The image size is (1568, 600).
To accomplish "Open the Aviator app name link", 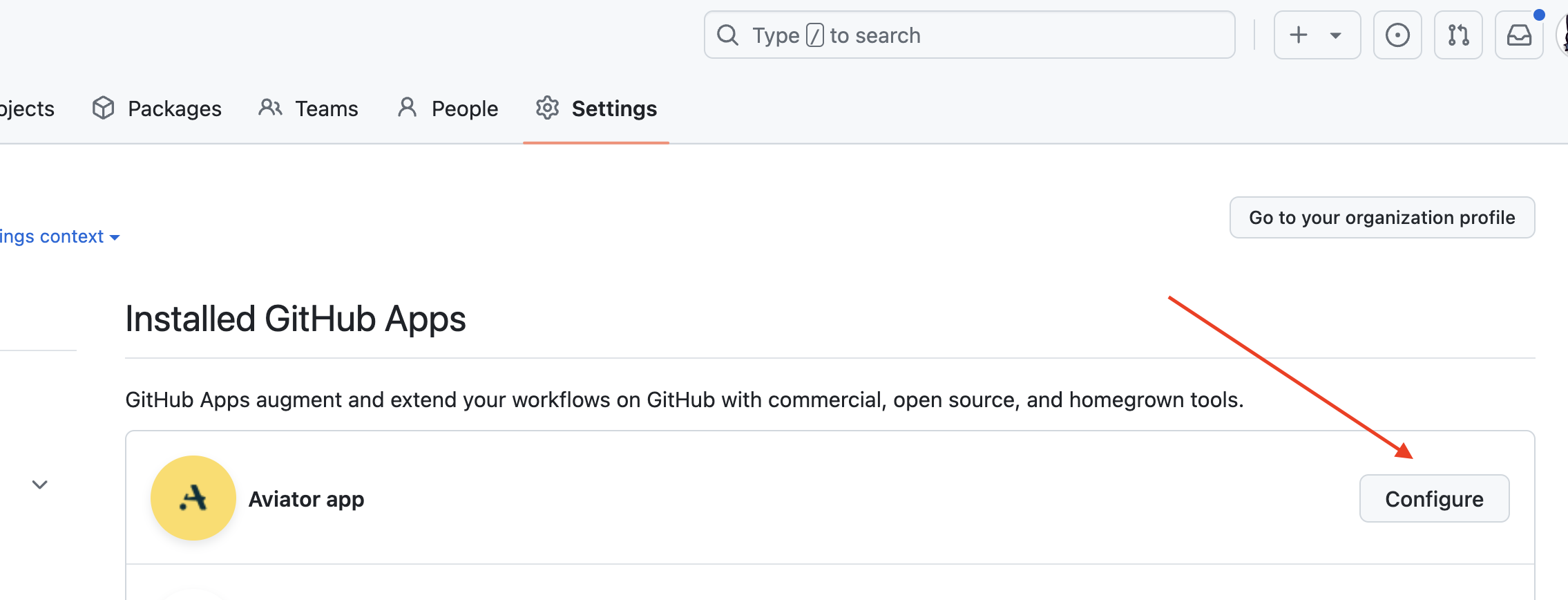I will coord(306,499).
